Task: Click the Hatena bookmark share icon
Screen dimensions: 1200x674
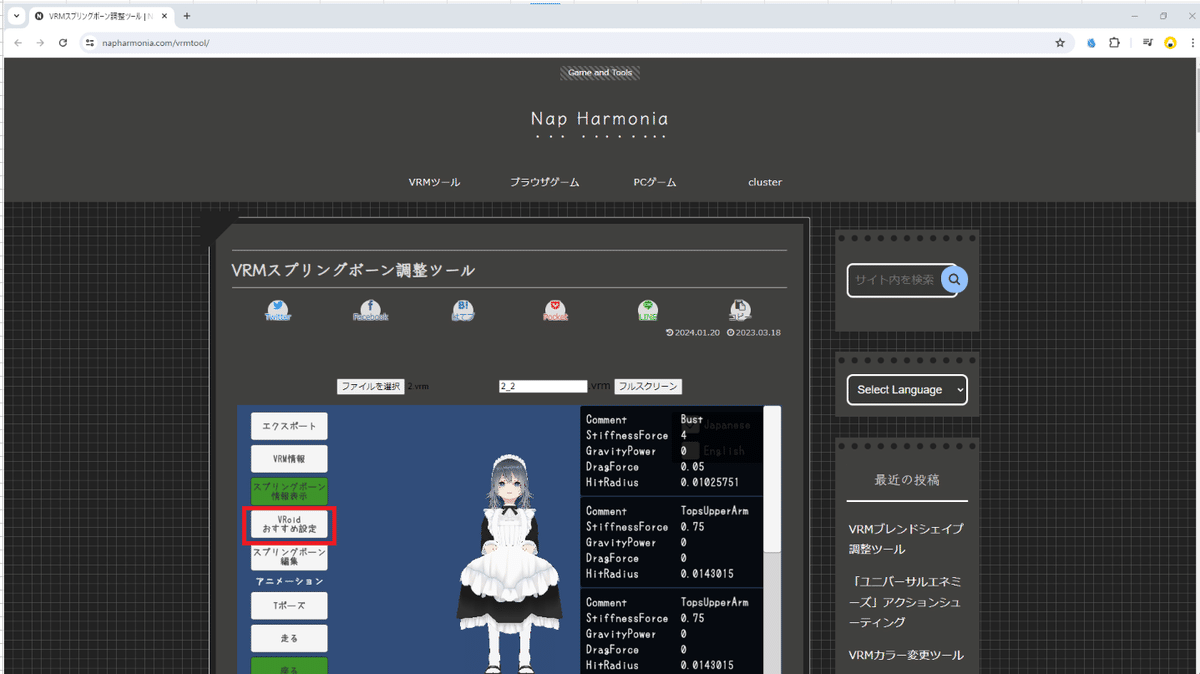Action: 463,311
